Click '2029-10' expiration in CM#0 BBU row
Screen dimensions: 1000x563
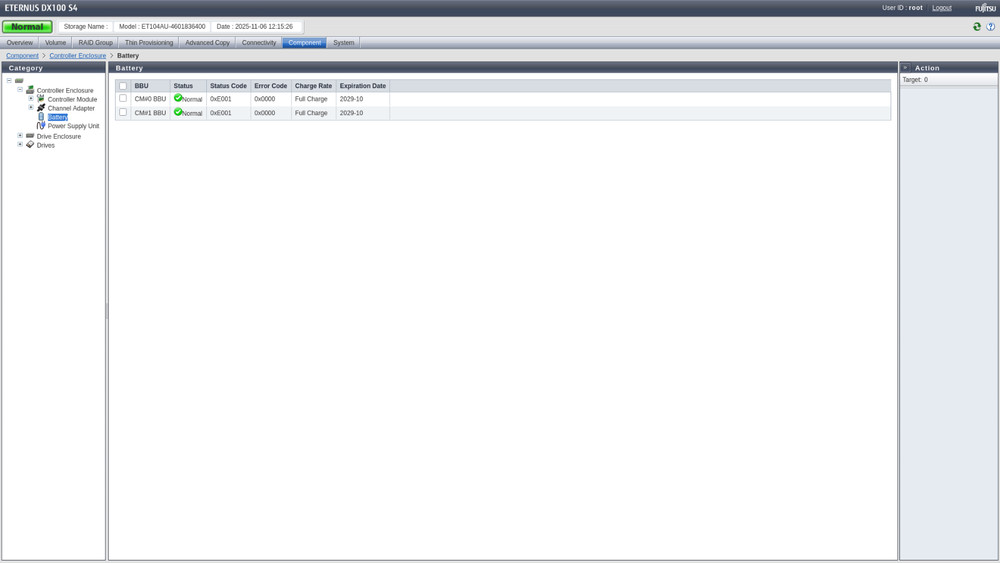[351, 99]
